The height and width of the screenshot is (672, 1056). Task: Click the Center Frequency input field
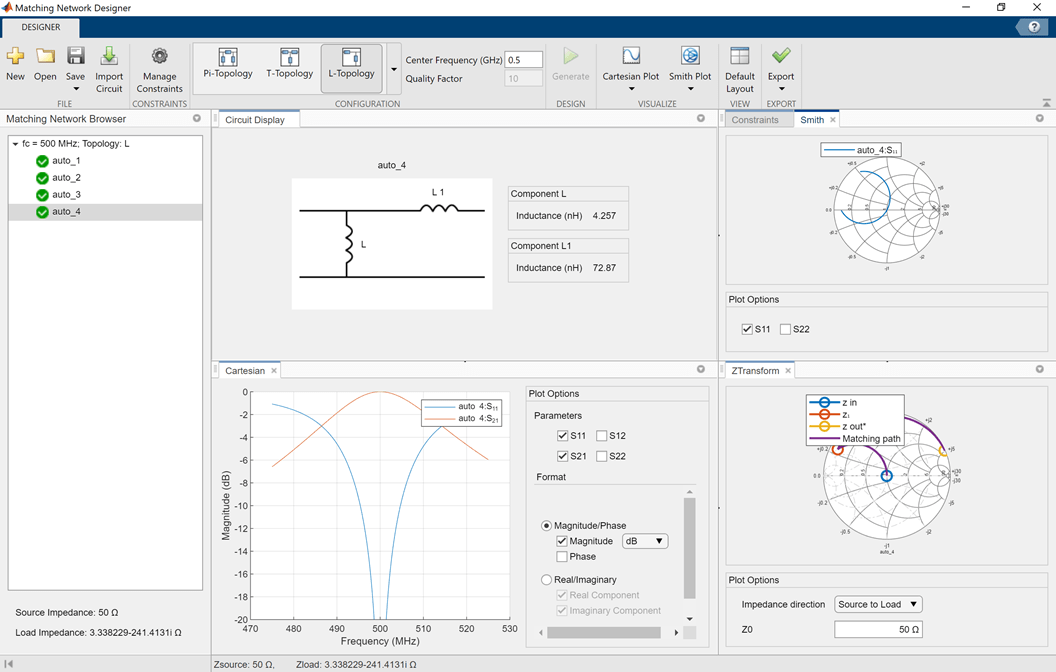[x=523, y=60]
